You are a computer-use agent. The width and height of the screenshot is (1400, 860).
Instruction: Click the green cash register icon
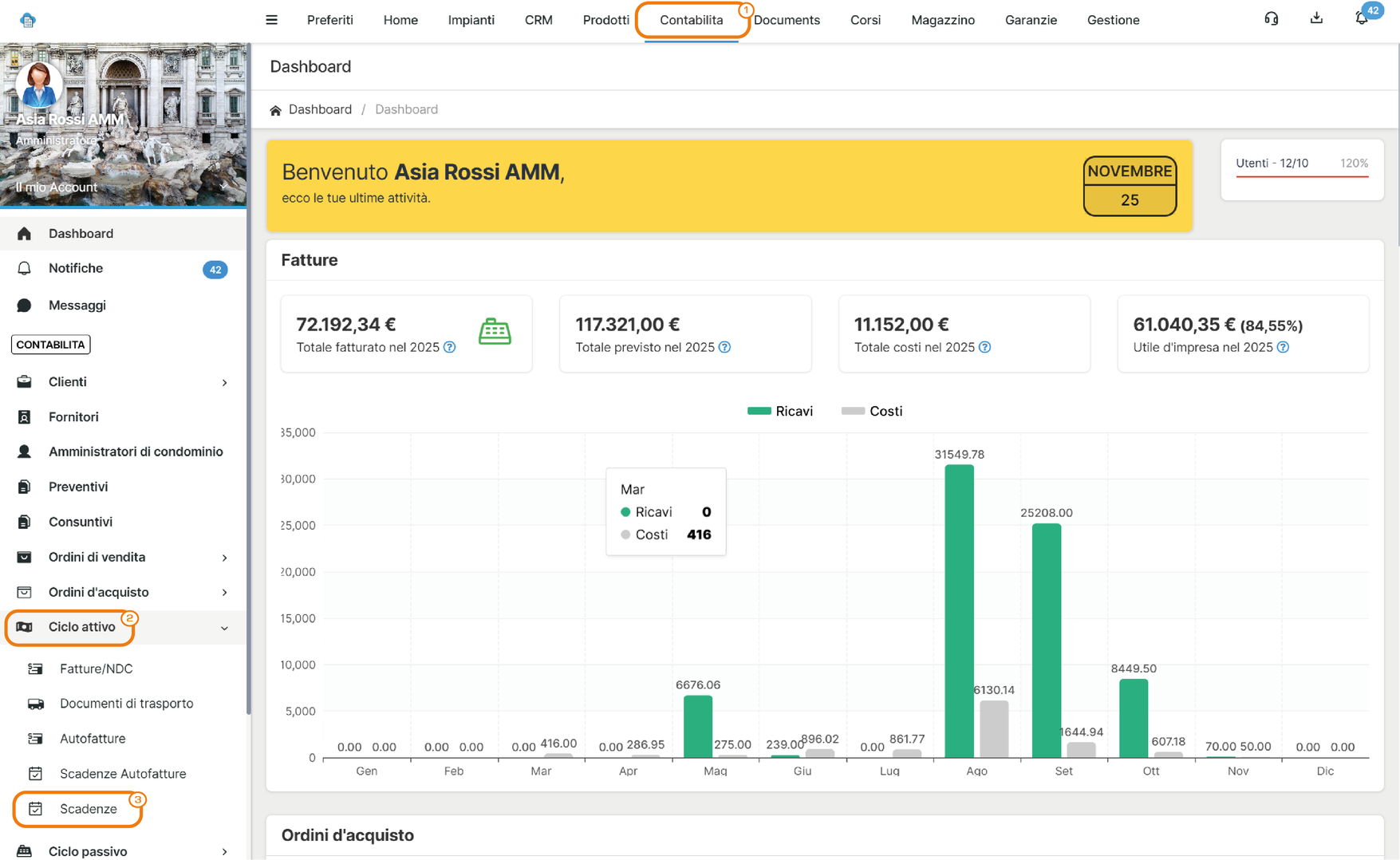[495, 331]
